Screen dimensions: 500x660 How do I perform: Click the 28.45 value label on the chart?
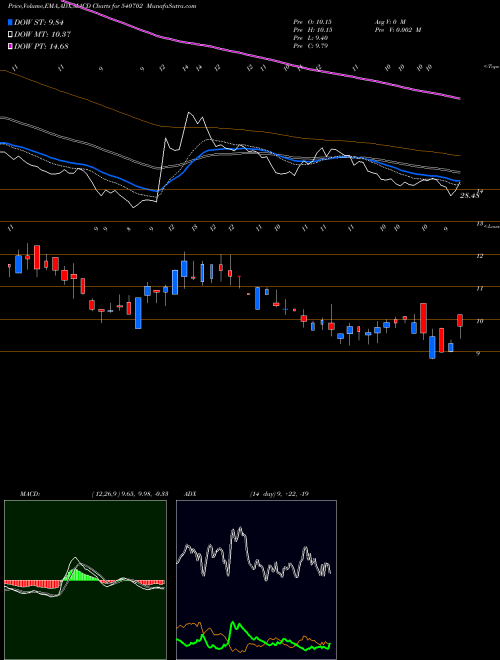click(470, 195)
